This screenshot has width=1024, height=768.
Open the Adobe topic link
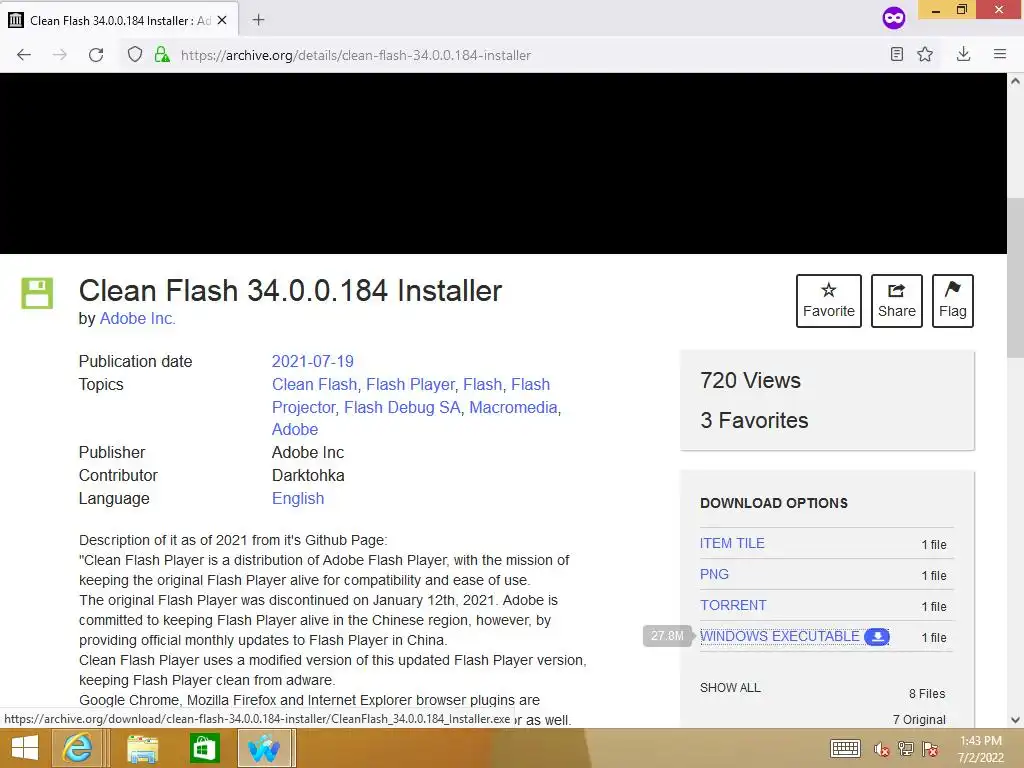pos(295,429)
